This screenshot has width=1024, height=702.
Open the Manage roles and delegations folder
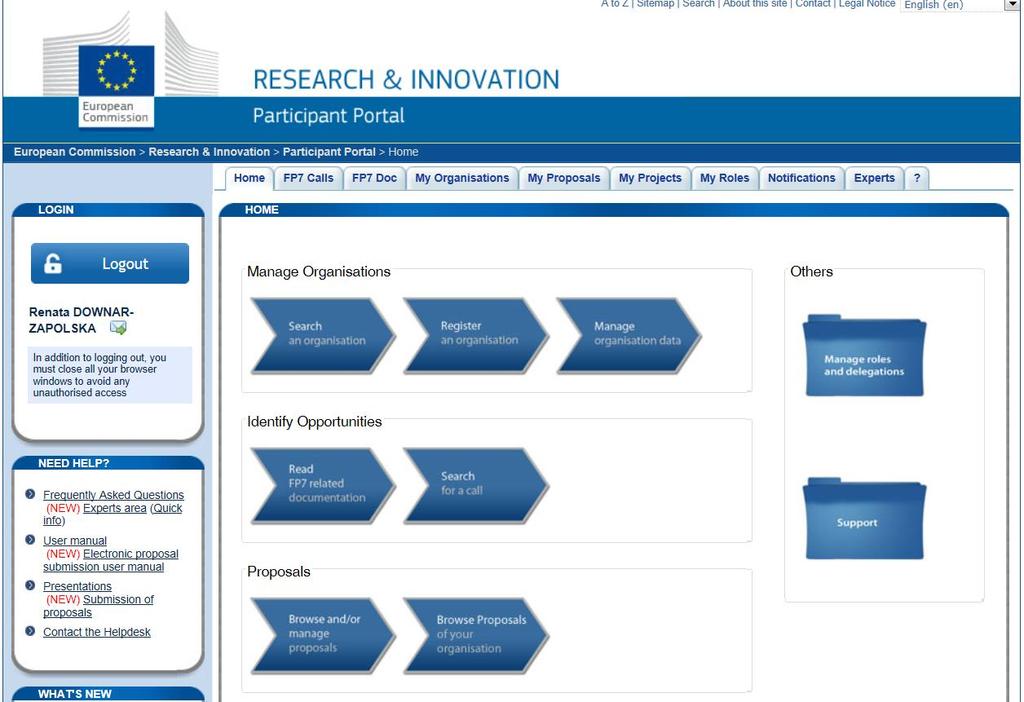click(864, 355)
